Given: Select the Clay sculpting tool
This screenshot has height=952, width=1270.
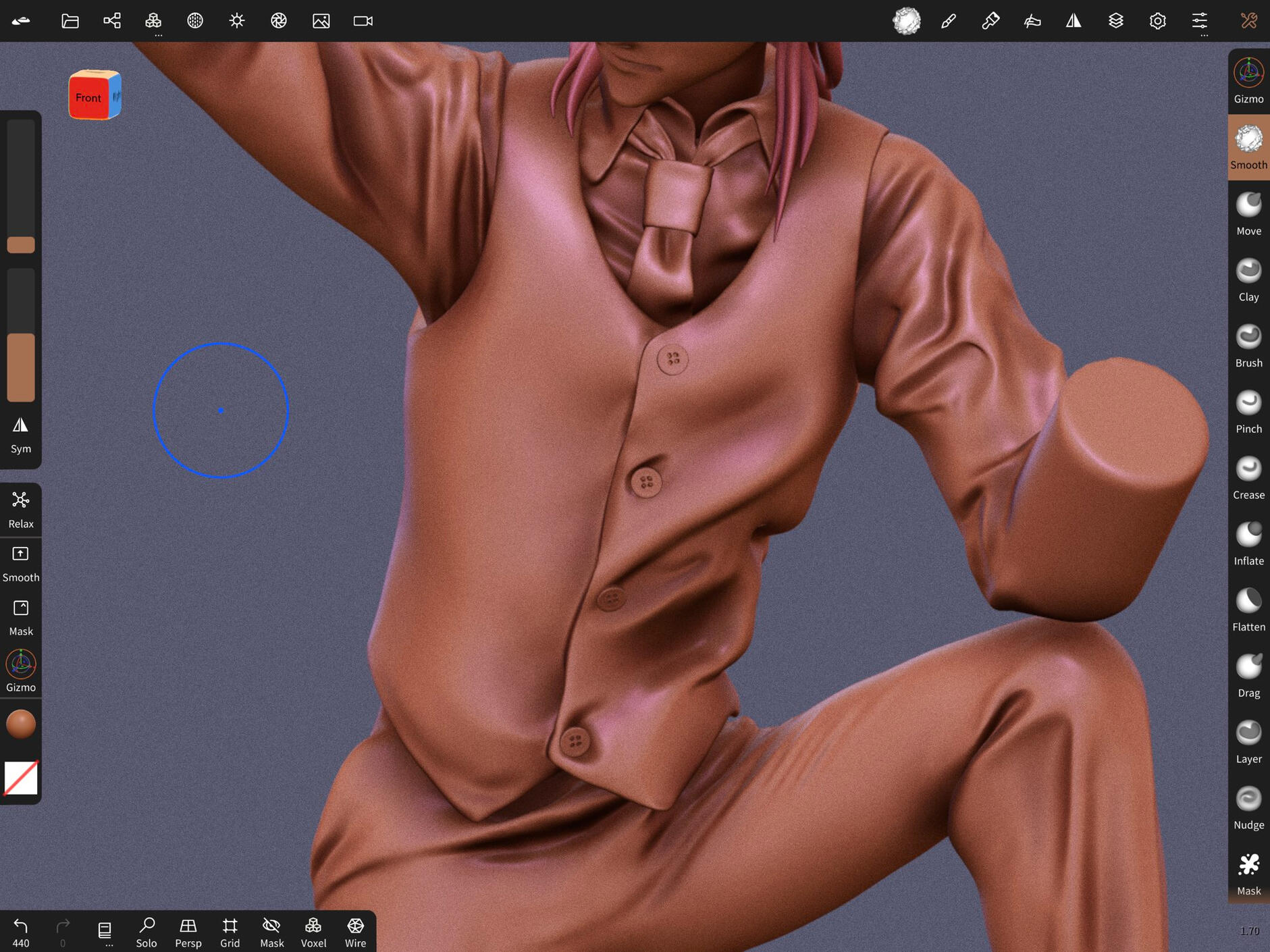Looking at the screenshot, I should 1248,280.
